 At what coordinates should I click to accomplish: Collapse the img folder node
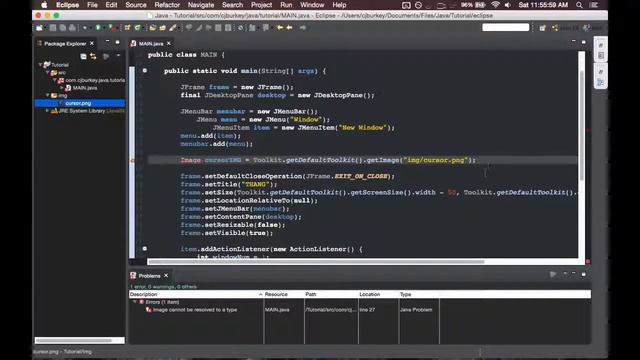[x=47, y=95]
